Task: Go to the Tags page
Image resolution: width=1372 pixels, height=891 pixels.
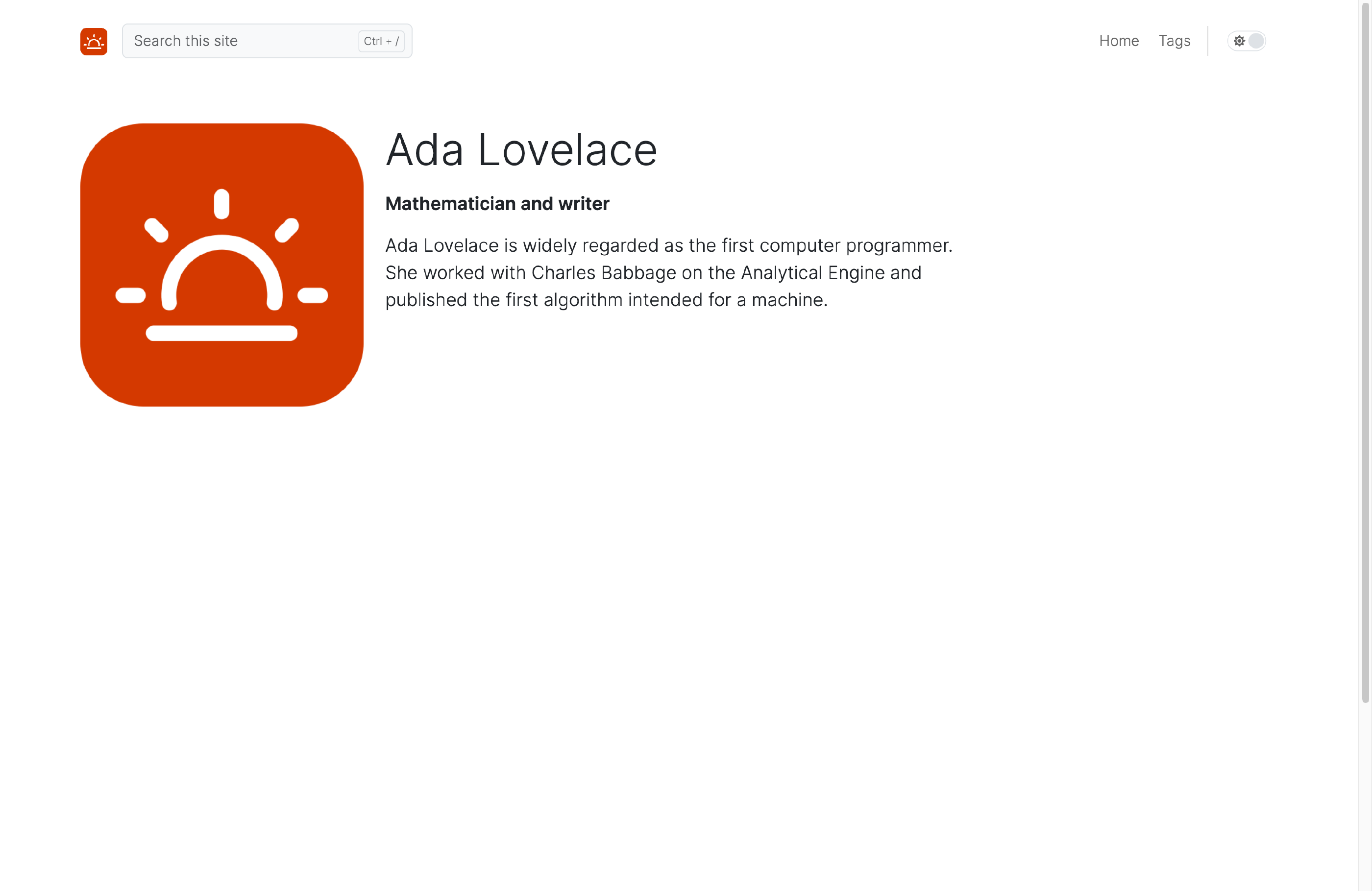Action: [x=1174, y=41]
